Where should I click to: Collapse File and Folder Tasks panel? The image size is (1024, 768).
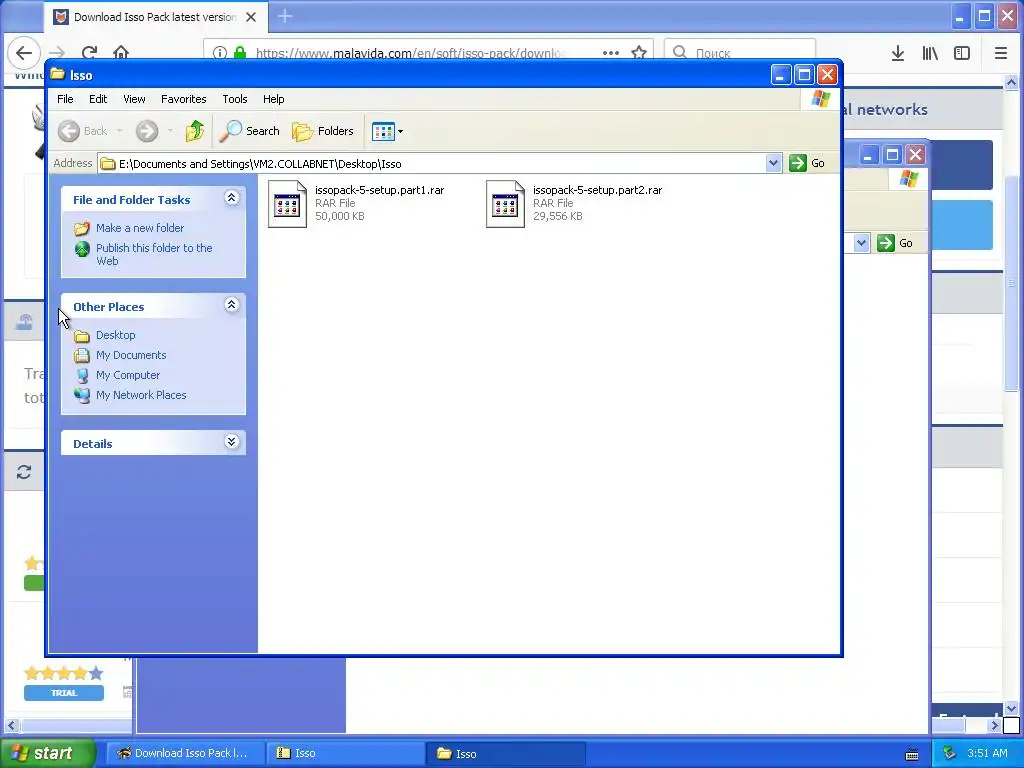[x=231, y=198]
